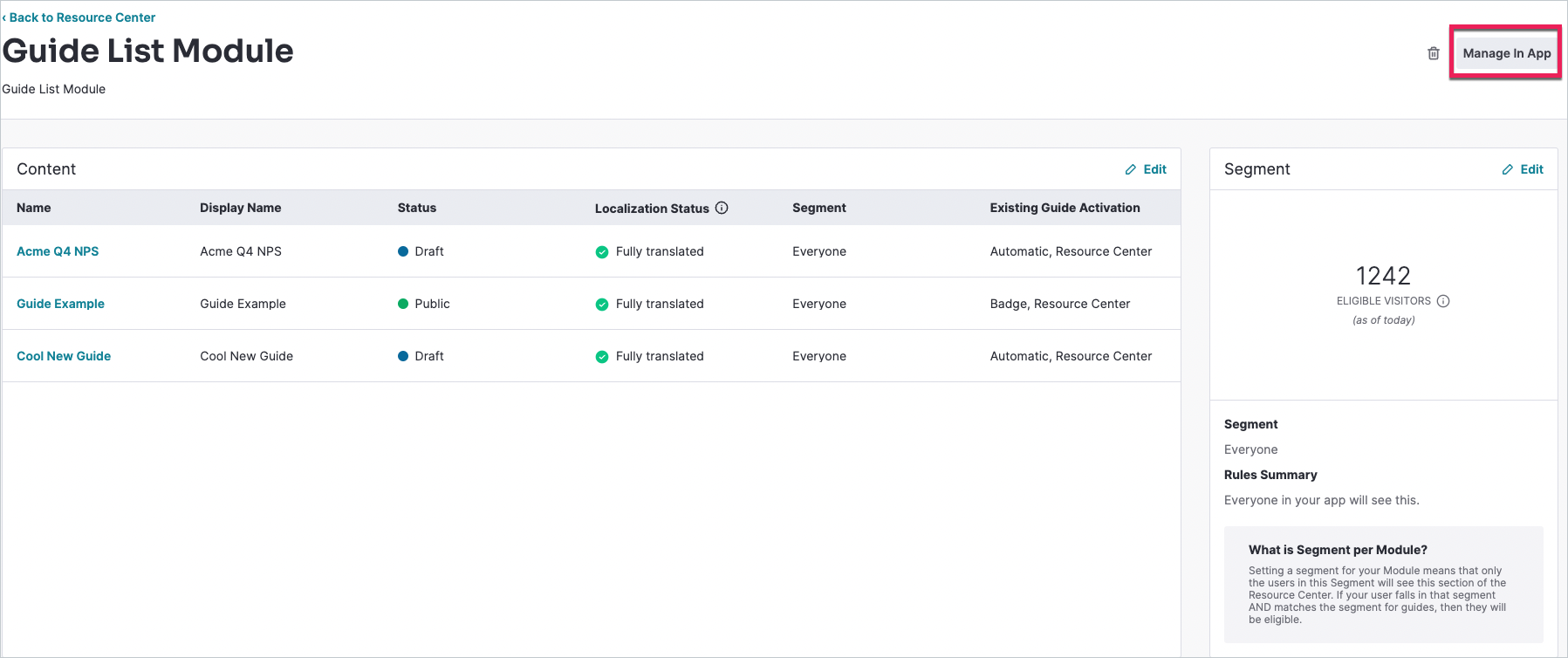Viewport: 1568px width, 658px height.
Task: Click the Everyone segment cell for Guide Example
Action: pyautogui.click(x=819, y=304)
